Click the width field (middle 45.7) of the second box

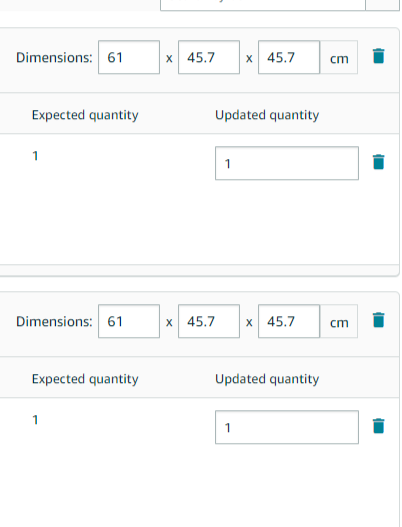pos(209,321)
